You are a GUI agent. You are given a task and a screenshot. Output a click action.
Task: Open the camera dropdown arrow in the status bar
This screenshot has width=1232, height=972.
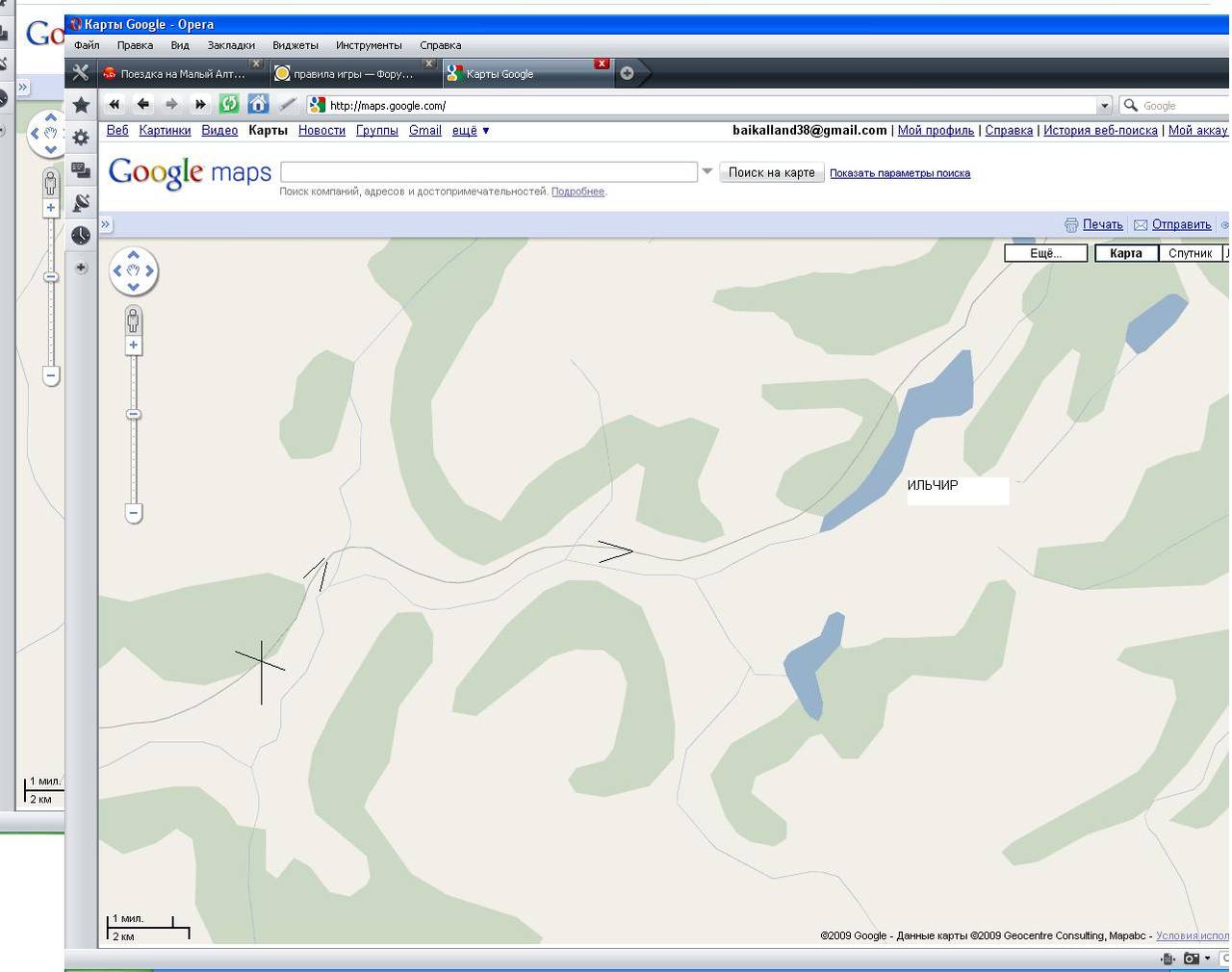[1208, 959]
